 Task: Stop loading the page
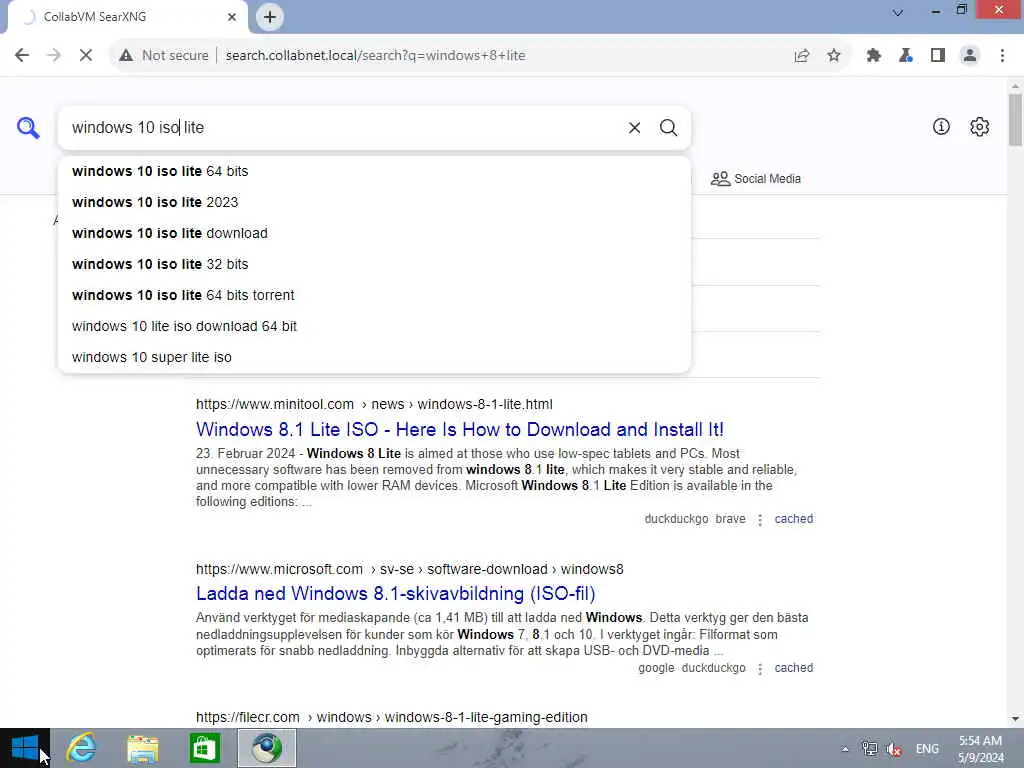coord(86,56)
